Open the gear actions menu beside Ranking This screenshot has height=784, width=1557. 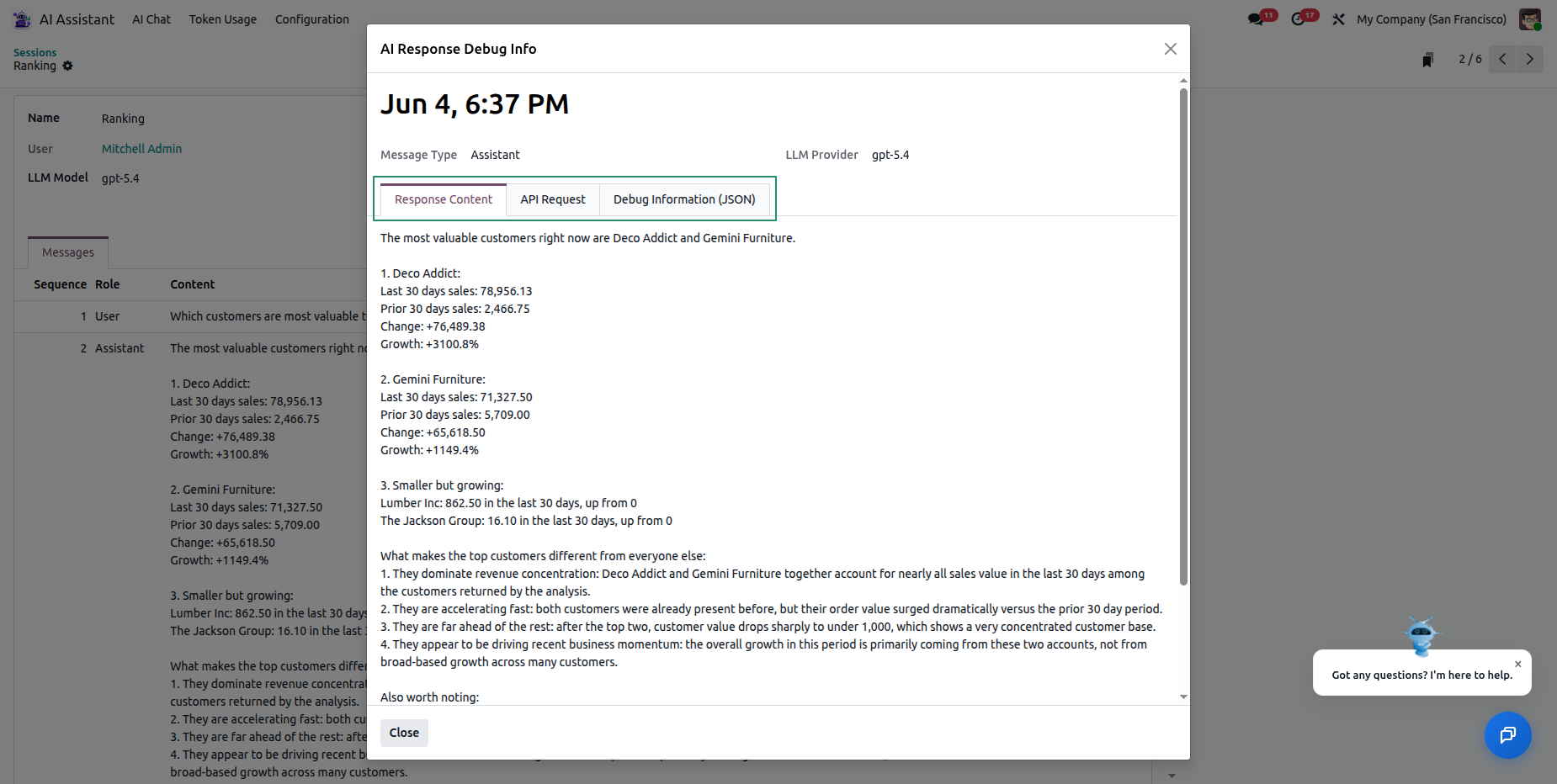point(67,66)
